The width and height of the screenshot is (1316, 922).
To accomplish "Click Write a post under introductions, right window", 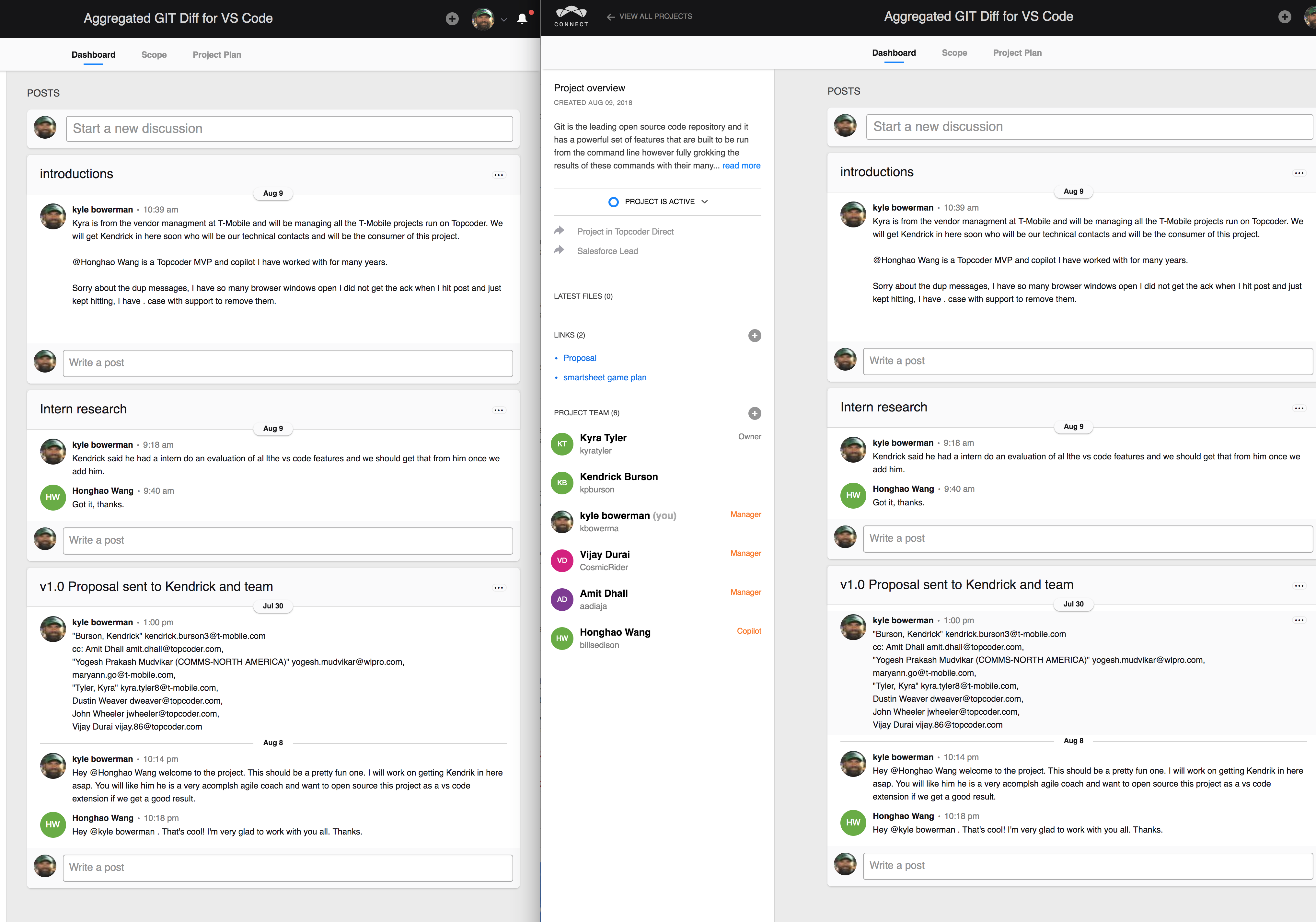I will 1088,362.
